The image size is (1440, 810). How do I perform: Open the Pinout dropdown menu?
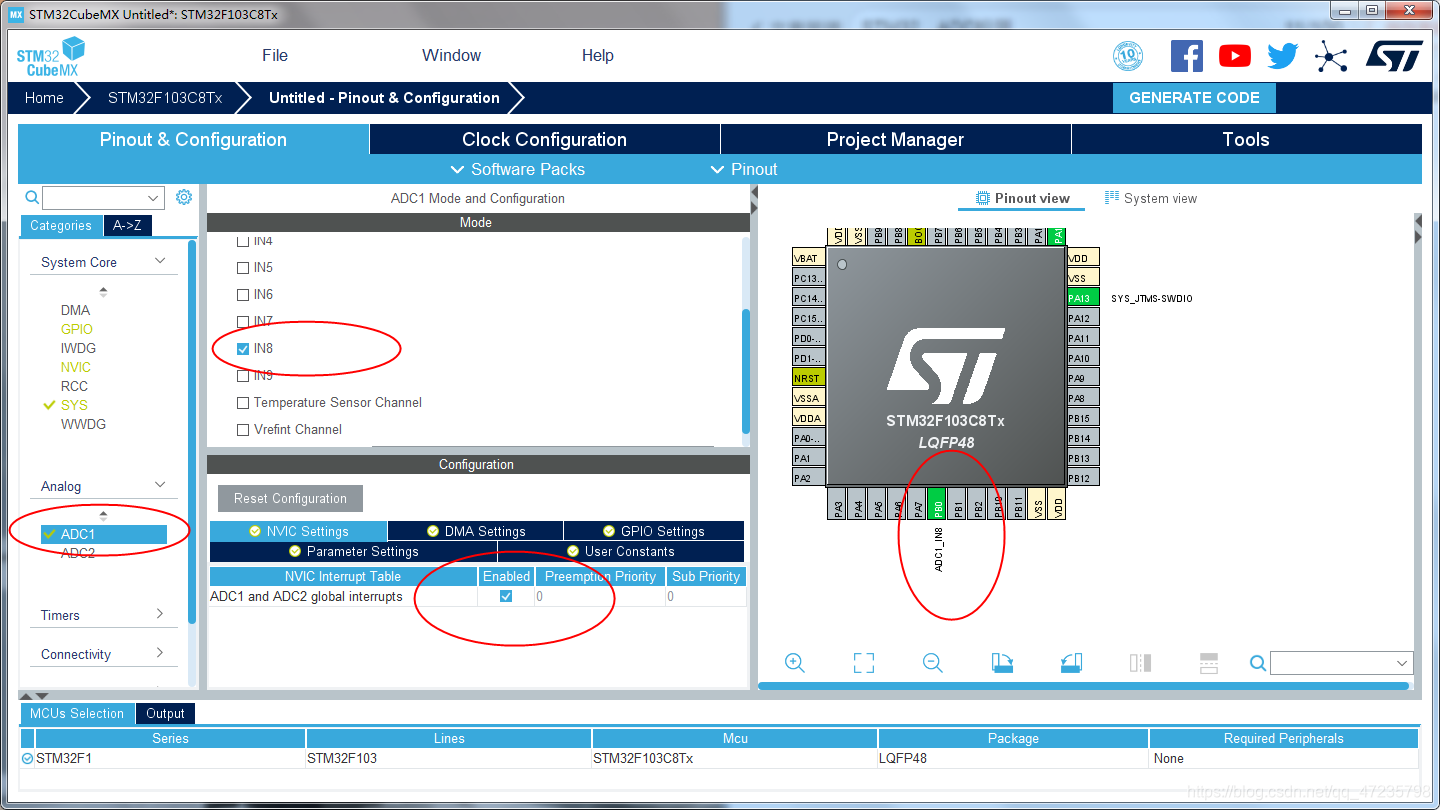(x=744, y=169)
